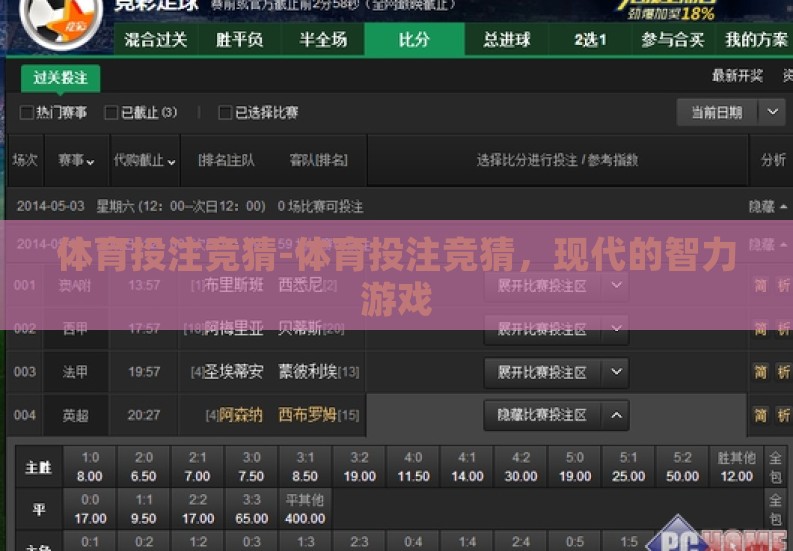The height and width of the screenshot is (551, 793).
Task: Switch to 胜平负 tab
Action: click(x=240, y=39)
